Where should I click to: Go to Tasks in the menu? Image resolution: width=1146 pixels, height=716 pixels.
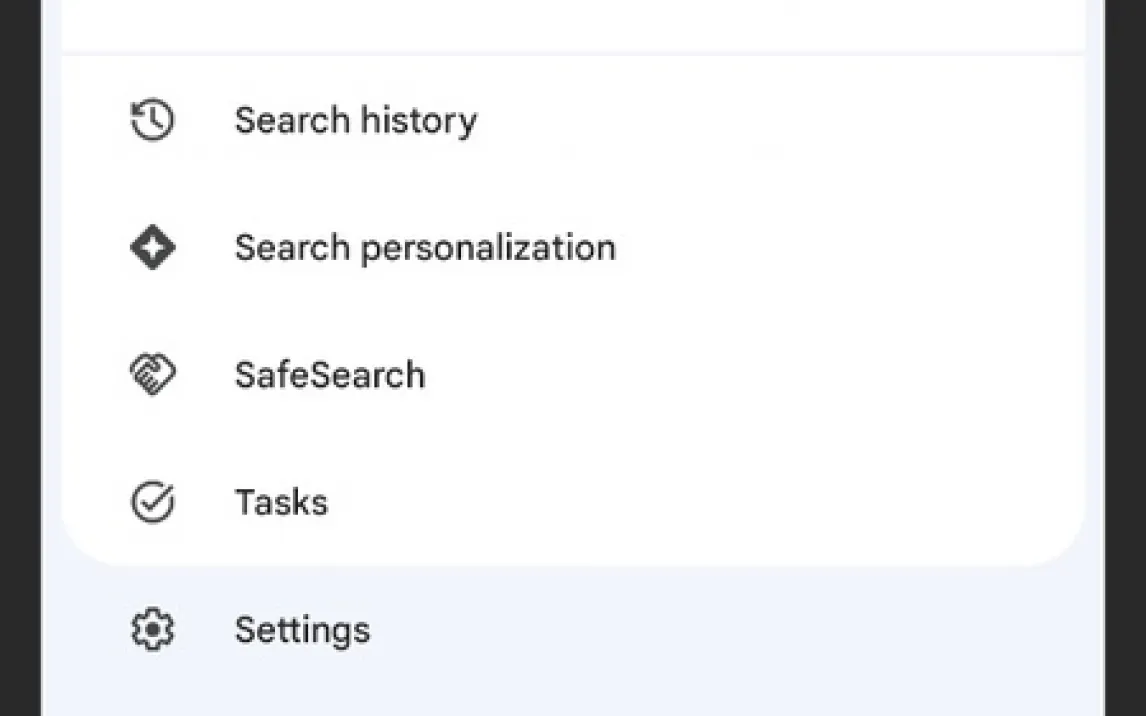281,502
